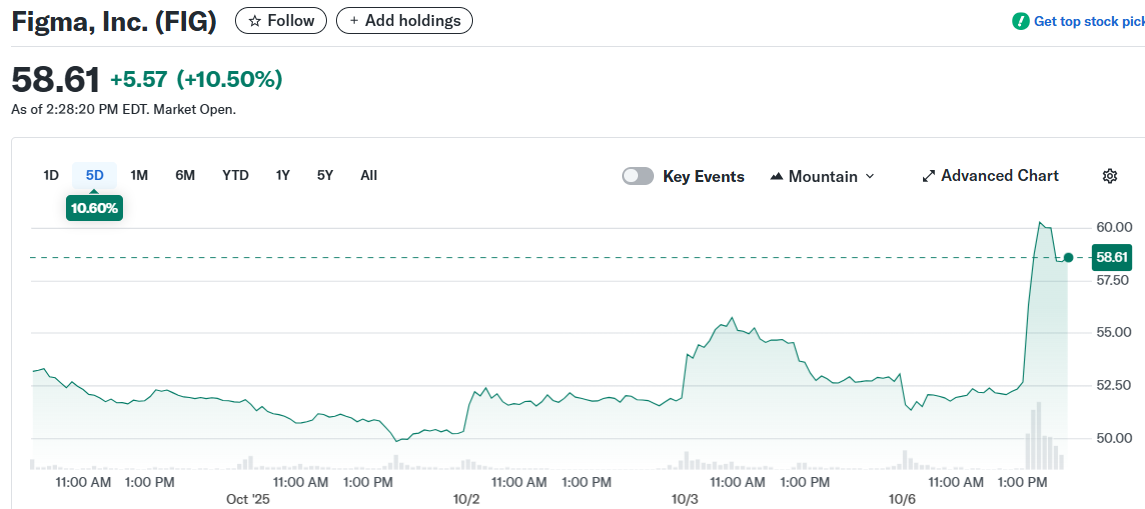This screenshot has height=509, width=1145.
Task: Select the 5D time range
Action: (x=95, y=175)
